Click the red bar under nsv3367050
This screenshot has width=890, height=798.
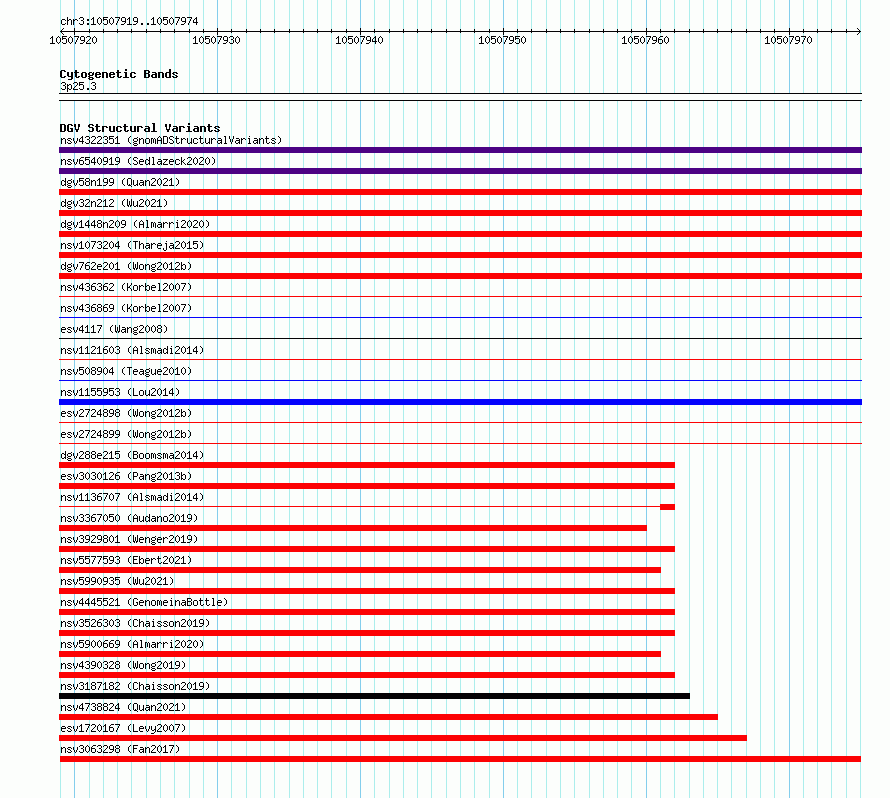click(353, 528)
